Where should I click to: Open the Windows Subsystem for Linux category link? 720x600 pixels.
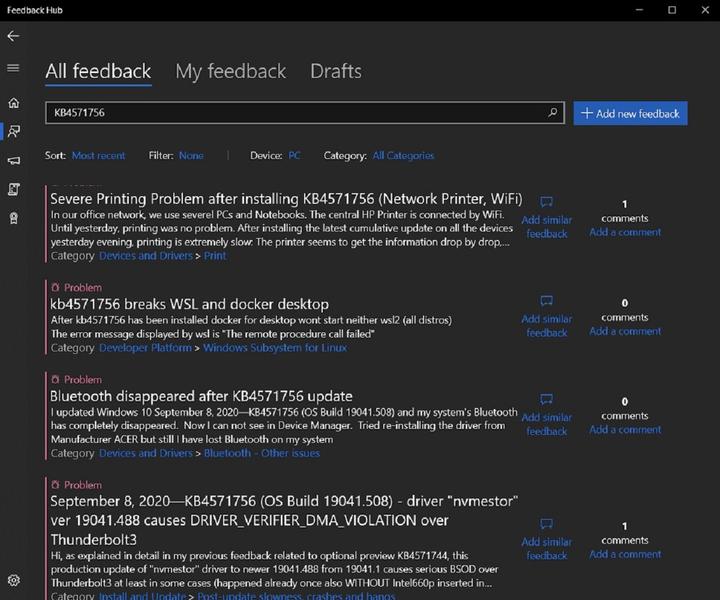pyautogui.click(x=275, y=348)
